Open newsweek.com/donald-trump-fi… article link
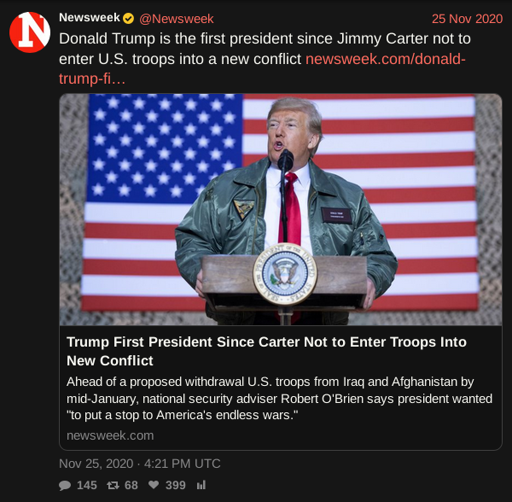The height and width of the screenshot is (502, 512). point(262,69)
